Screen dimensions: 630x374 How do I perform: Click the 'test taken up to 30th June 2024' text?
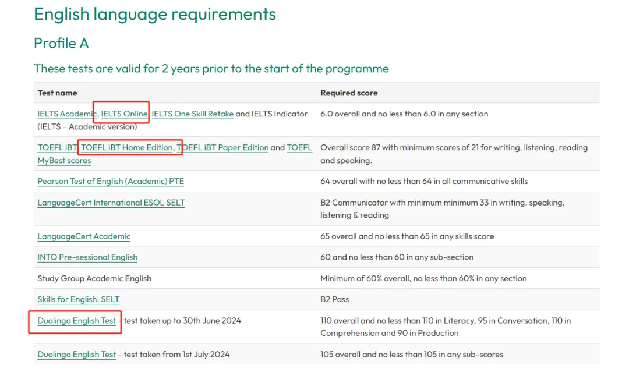[x=182, y=321]
